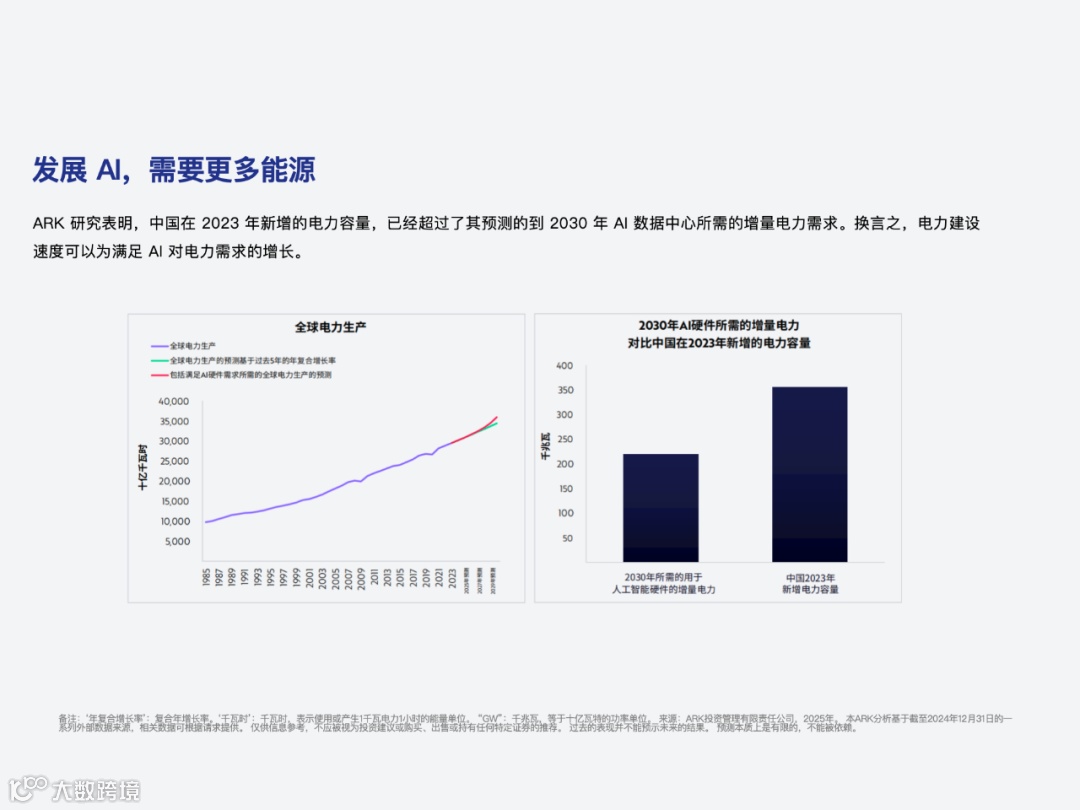Click the bar chart axis label "千兆瓦"
This screenshot has height=810, width=1080.
546,446
